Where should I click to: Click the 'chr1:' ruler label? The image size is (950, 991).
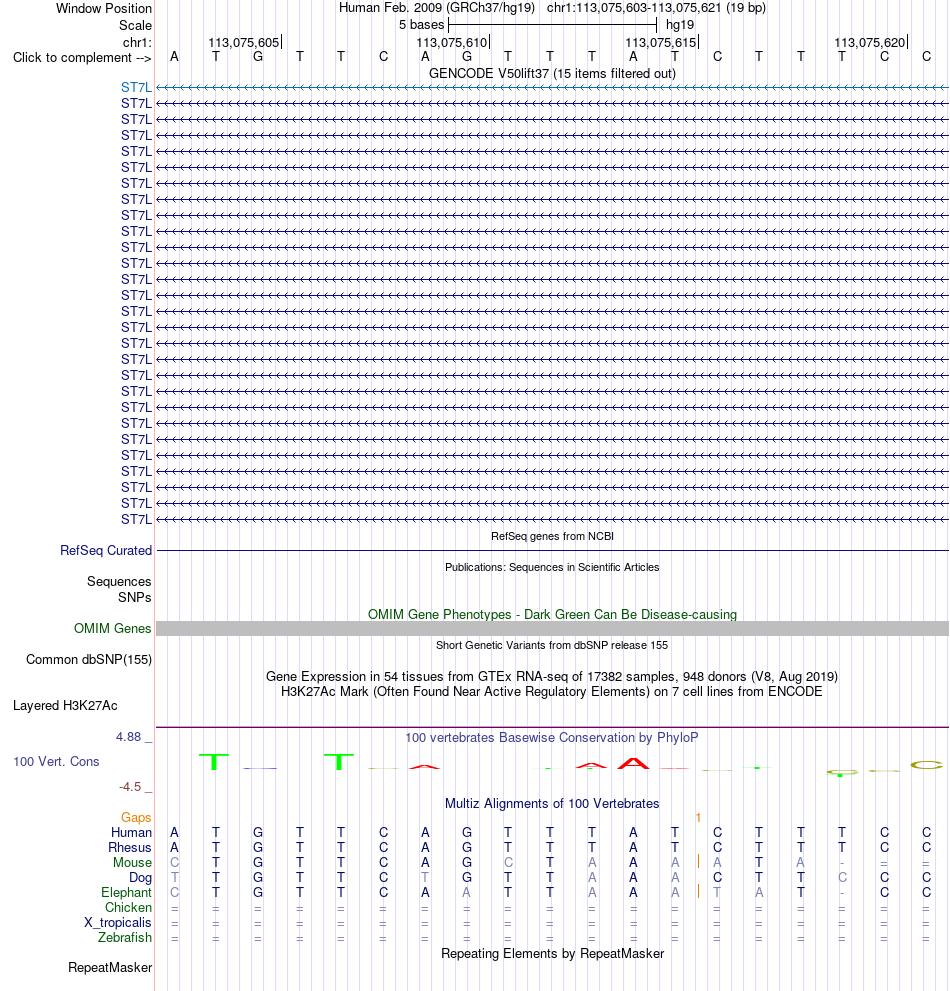coord(137,42)
